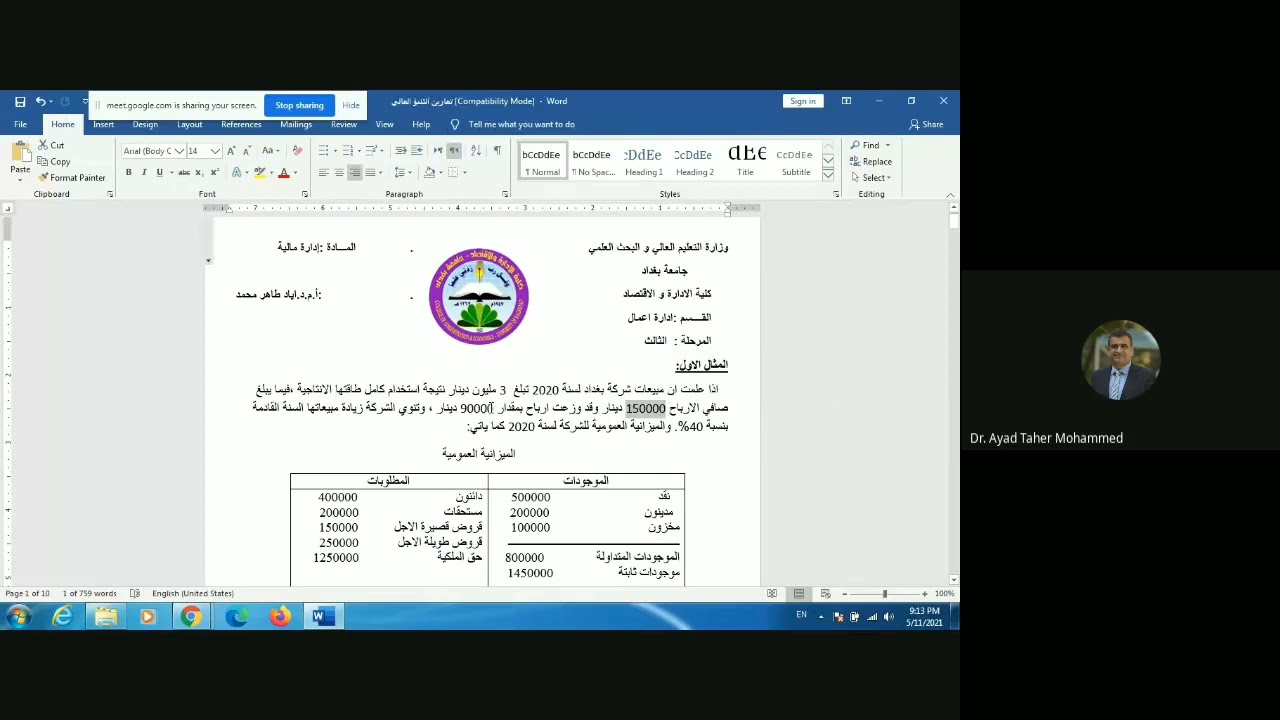Image resolution: width=1280 pixels, height=720 pixels.
Task: Open Windows Start menu
Action: (18, 617)
